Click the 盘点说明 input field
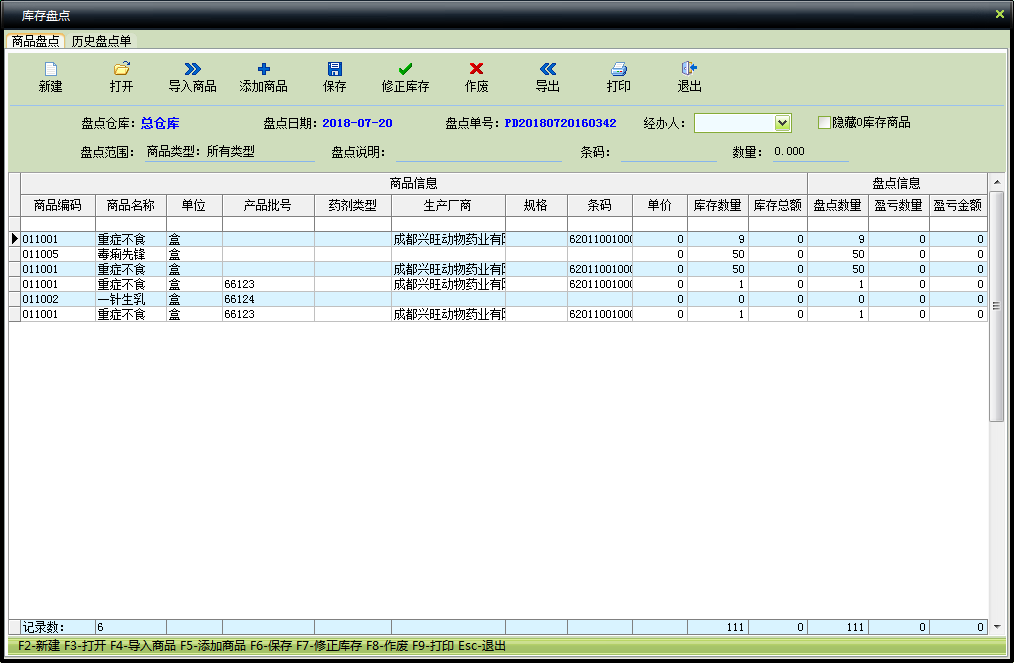1014x663 pixels. (x=479, y=152)
